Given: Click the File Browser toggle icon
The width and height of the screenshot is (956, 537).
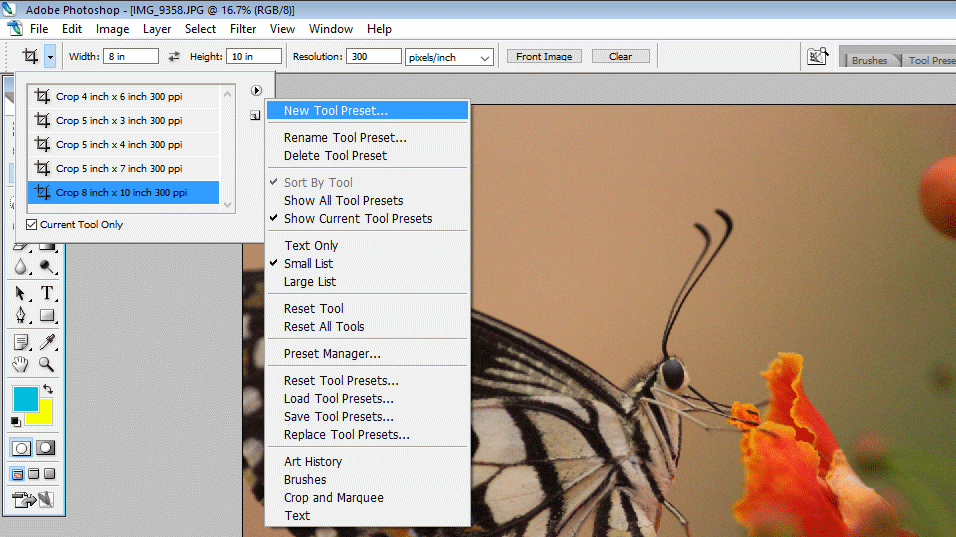Looking at the screenshot, I should [x=817, y=57].
